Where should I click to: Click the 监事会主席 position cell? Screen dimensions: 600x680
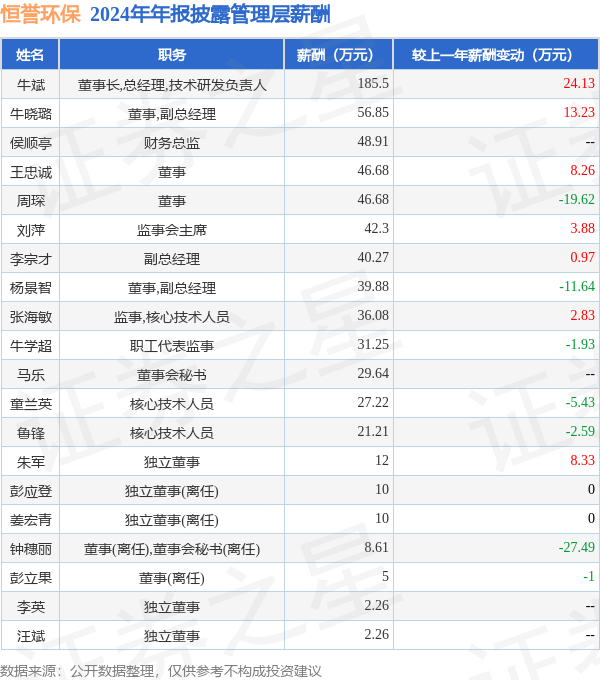point(172,230)
